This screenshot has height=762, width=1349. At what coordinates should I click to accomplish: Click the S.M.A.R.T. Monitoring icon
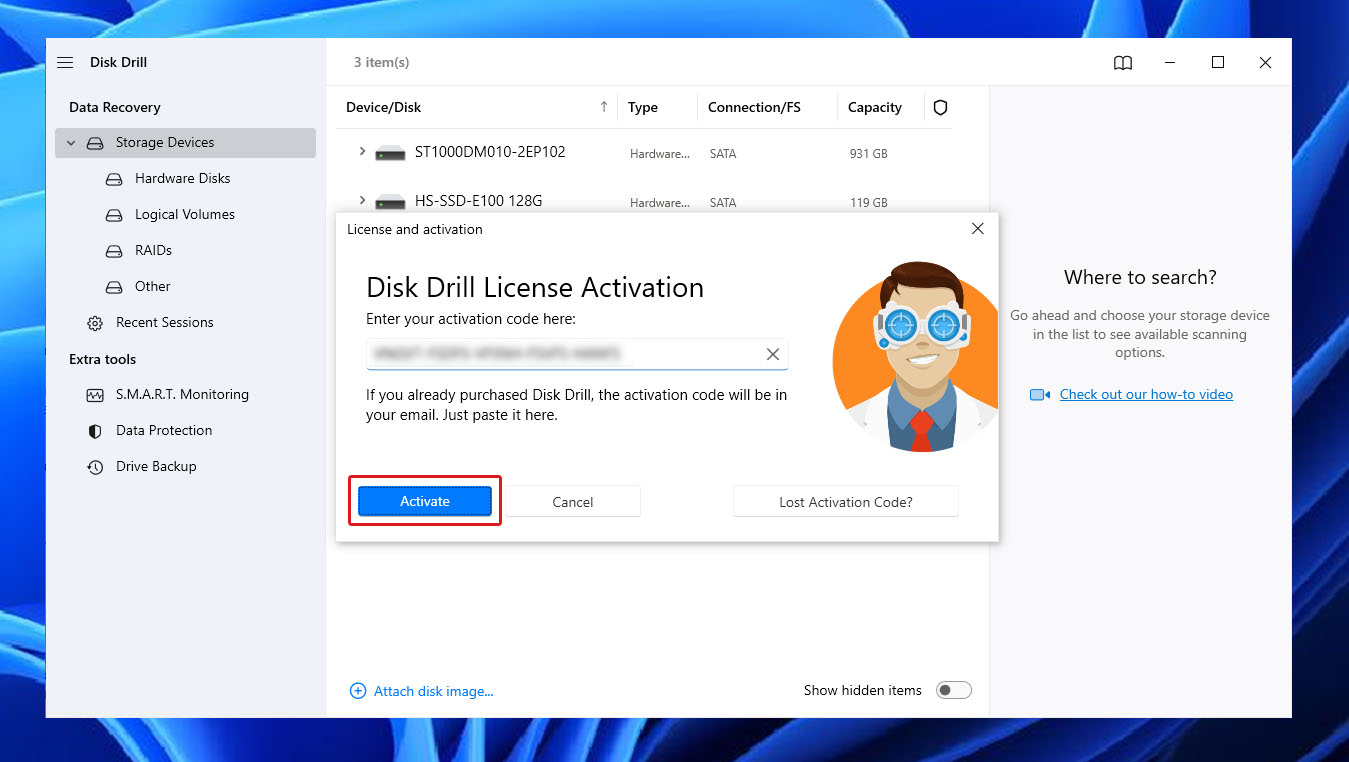pyautogui.click(x=95, y=395)
